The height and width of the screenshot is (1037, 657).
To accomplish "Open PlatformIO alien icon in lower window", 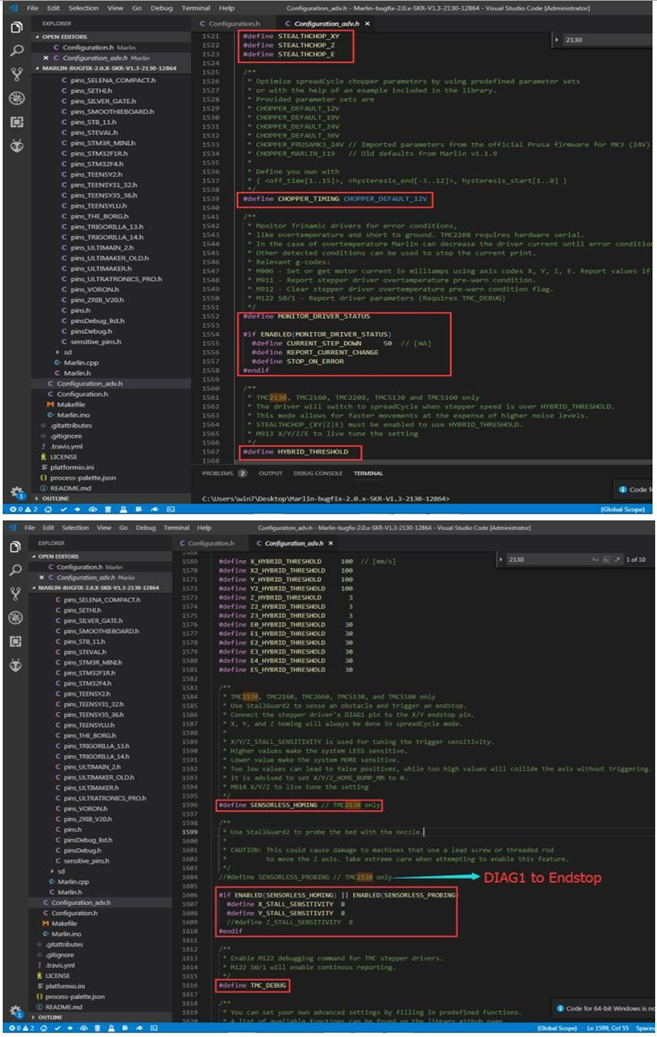I will coord(16,664).
